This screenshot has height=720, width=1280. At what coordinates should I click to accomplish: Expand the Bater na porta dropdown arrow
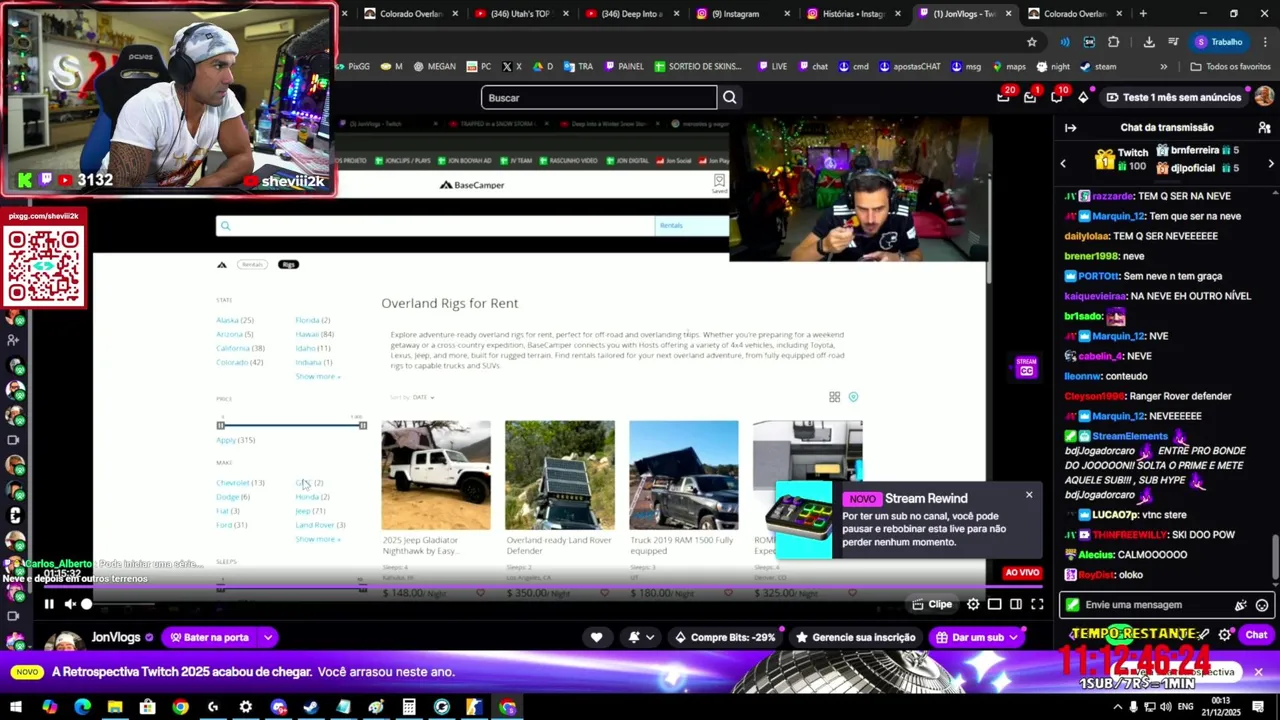coord(267,637)
